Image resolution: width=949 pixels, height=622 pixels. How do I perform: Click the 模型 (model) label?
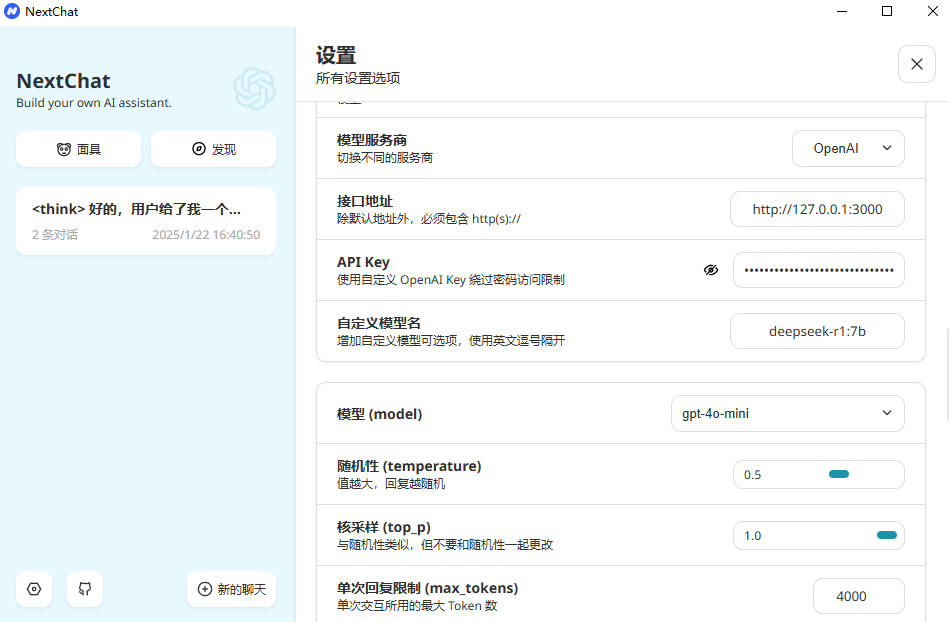tap(379, 414)
